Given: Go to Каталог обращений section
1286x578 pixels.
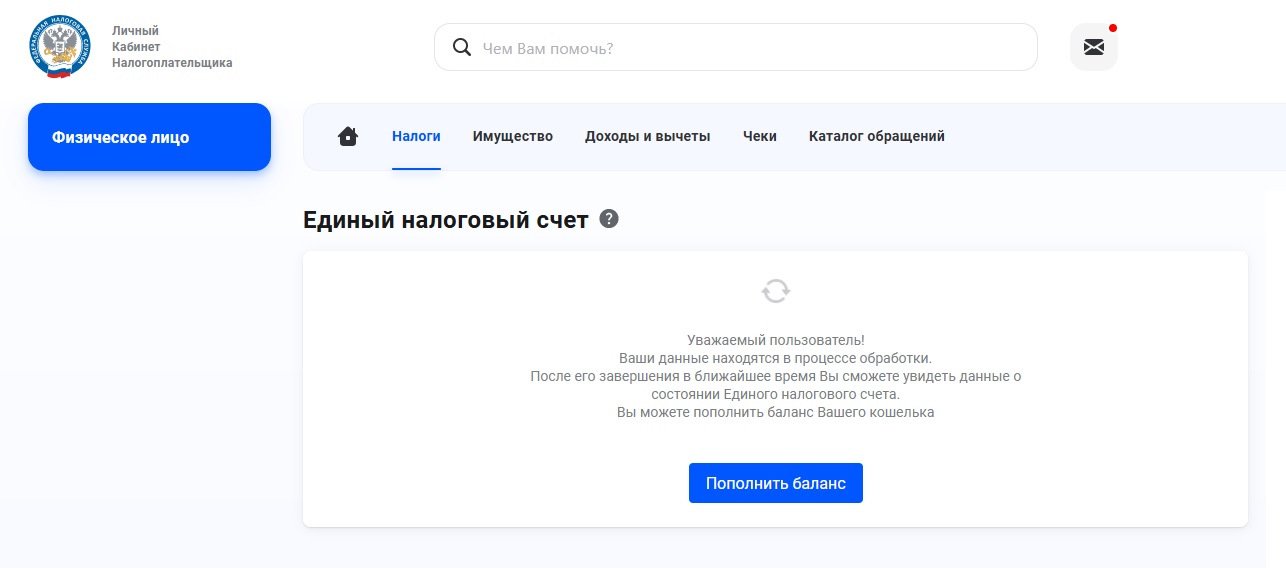Looking at the screenshot, I should click(x=876, y=136).
